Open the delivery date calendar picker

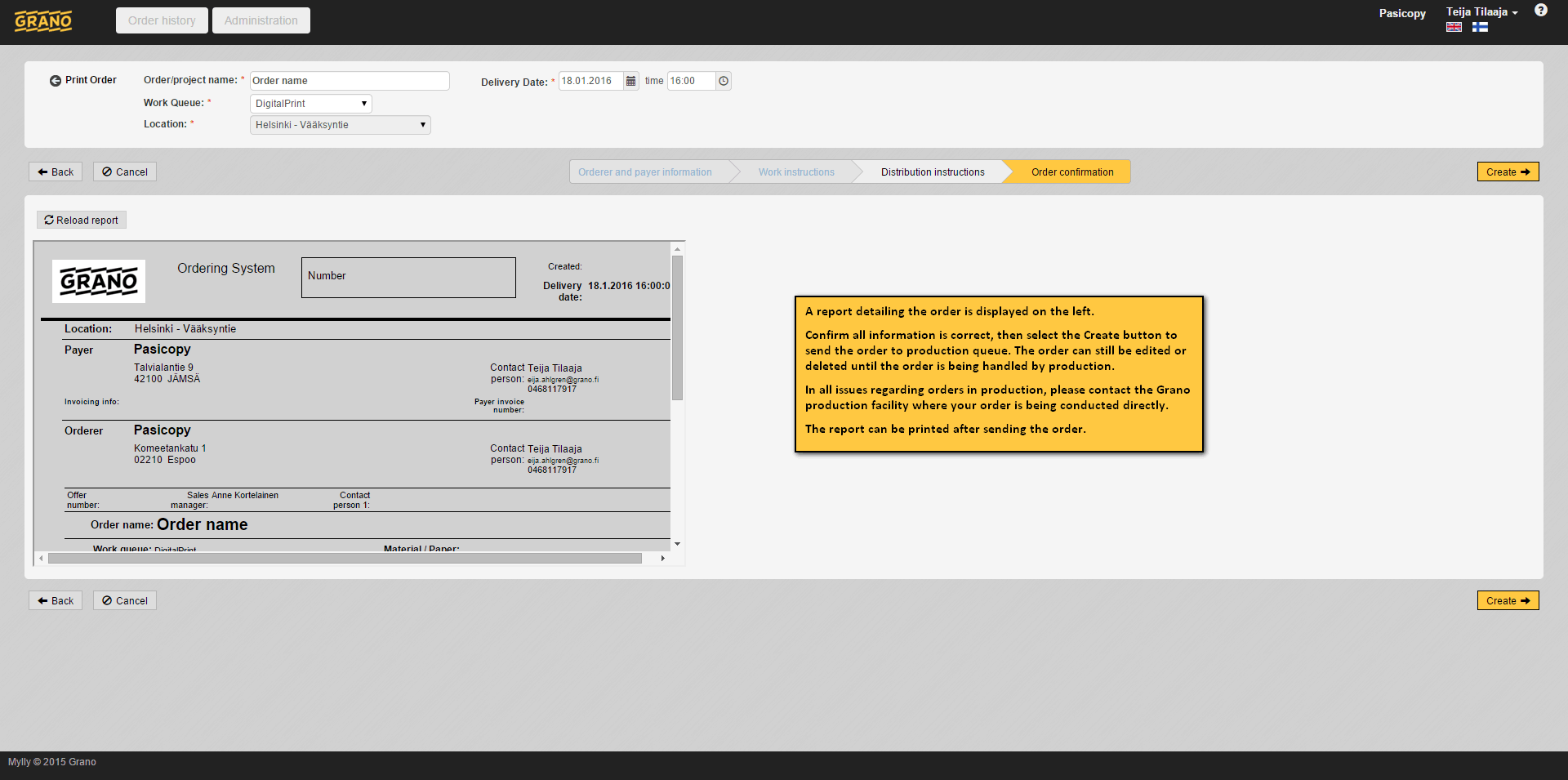tap(630, 81)
